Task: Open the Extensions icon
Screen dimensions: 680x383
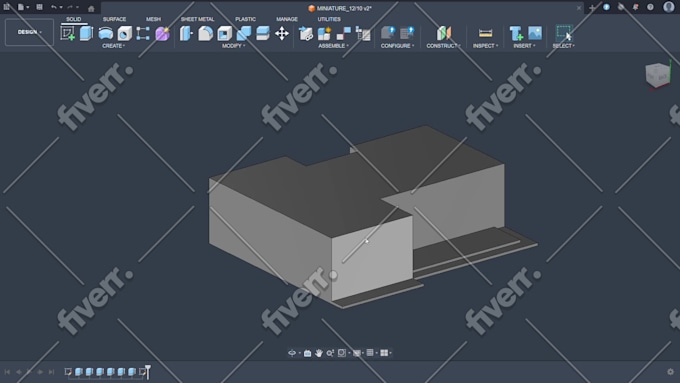Action: [606, 7]
